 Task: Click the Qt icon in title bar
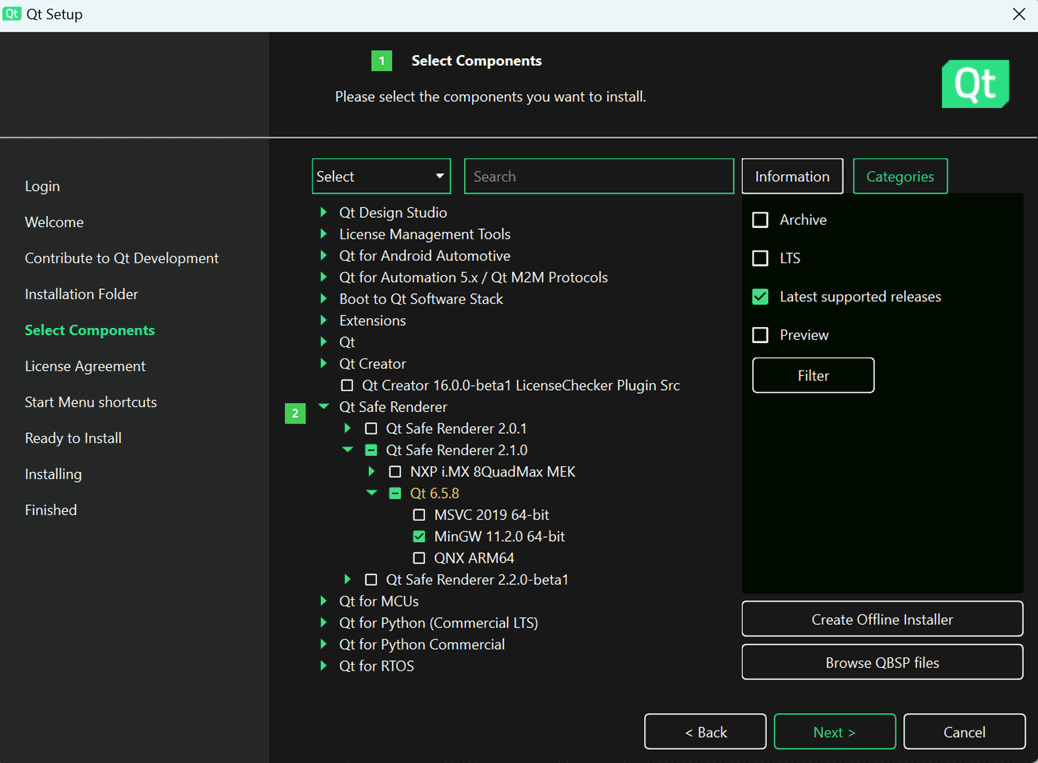click(12, 14)
